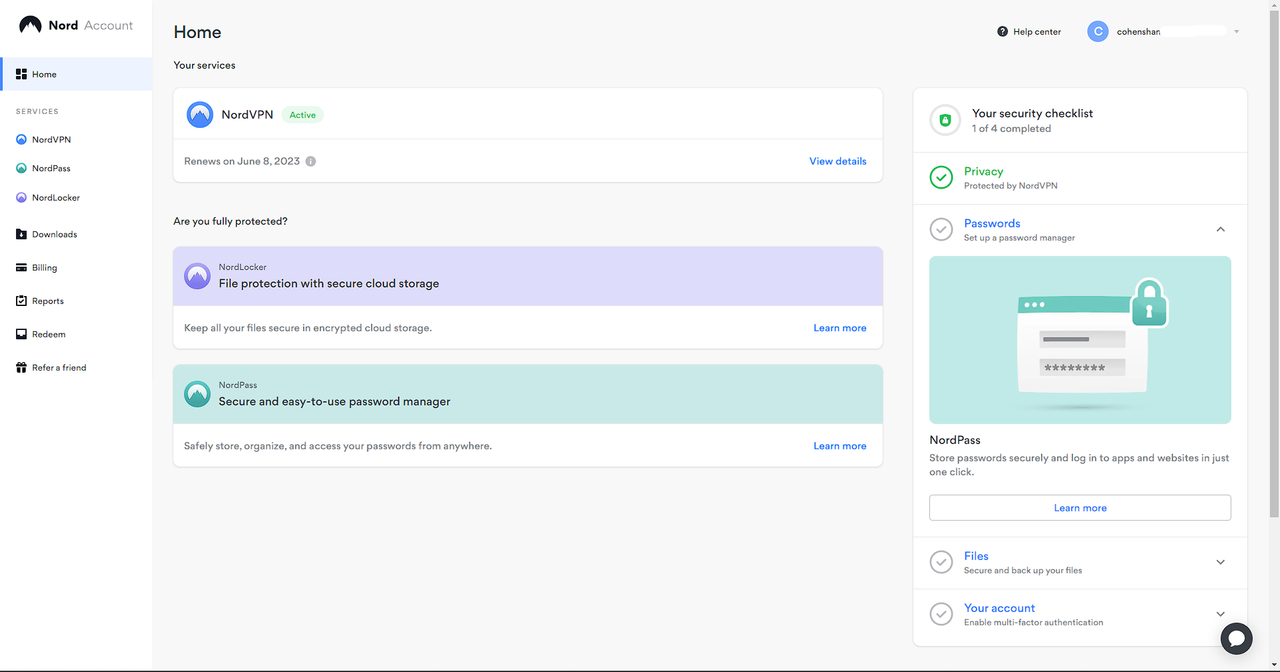Click the Refer a friend gift icon
The width and height of the screenshot is (1280, 672).
(21, 367)
